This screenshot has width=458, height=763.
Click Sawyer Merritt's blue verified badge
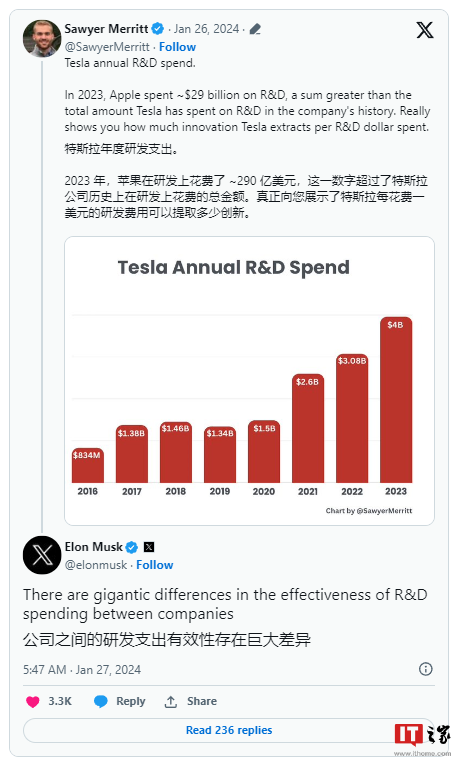pos(157,29)
